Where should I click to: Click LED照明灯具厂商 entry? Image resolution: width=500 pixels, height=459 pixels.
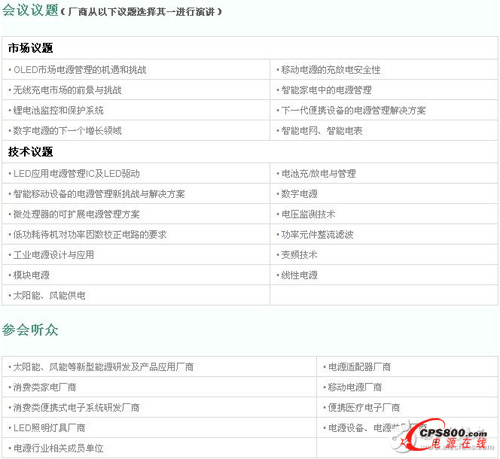[x=49, y=428]
